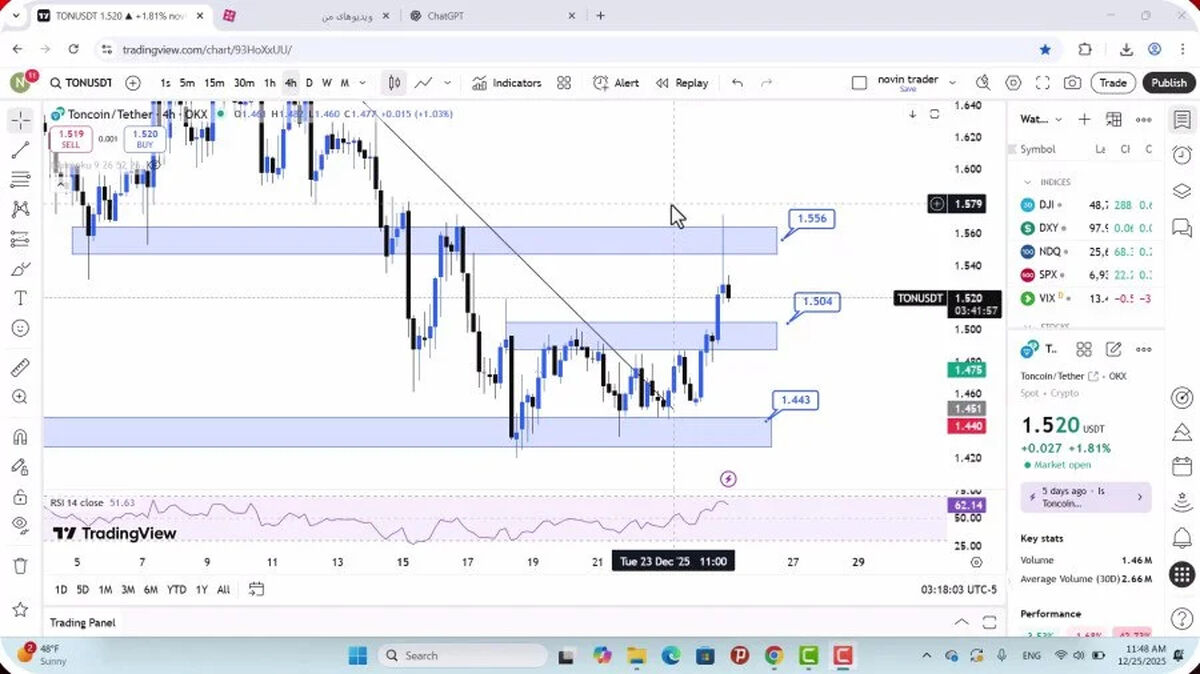The height and width of the screenshot is (674, 1200).
Task: Select the All range tab
Action: (223, 589)
